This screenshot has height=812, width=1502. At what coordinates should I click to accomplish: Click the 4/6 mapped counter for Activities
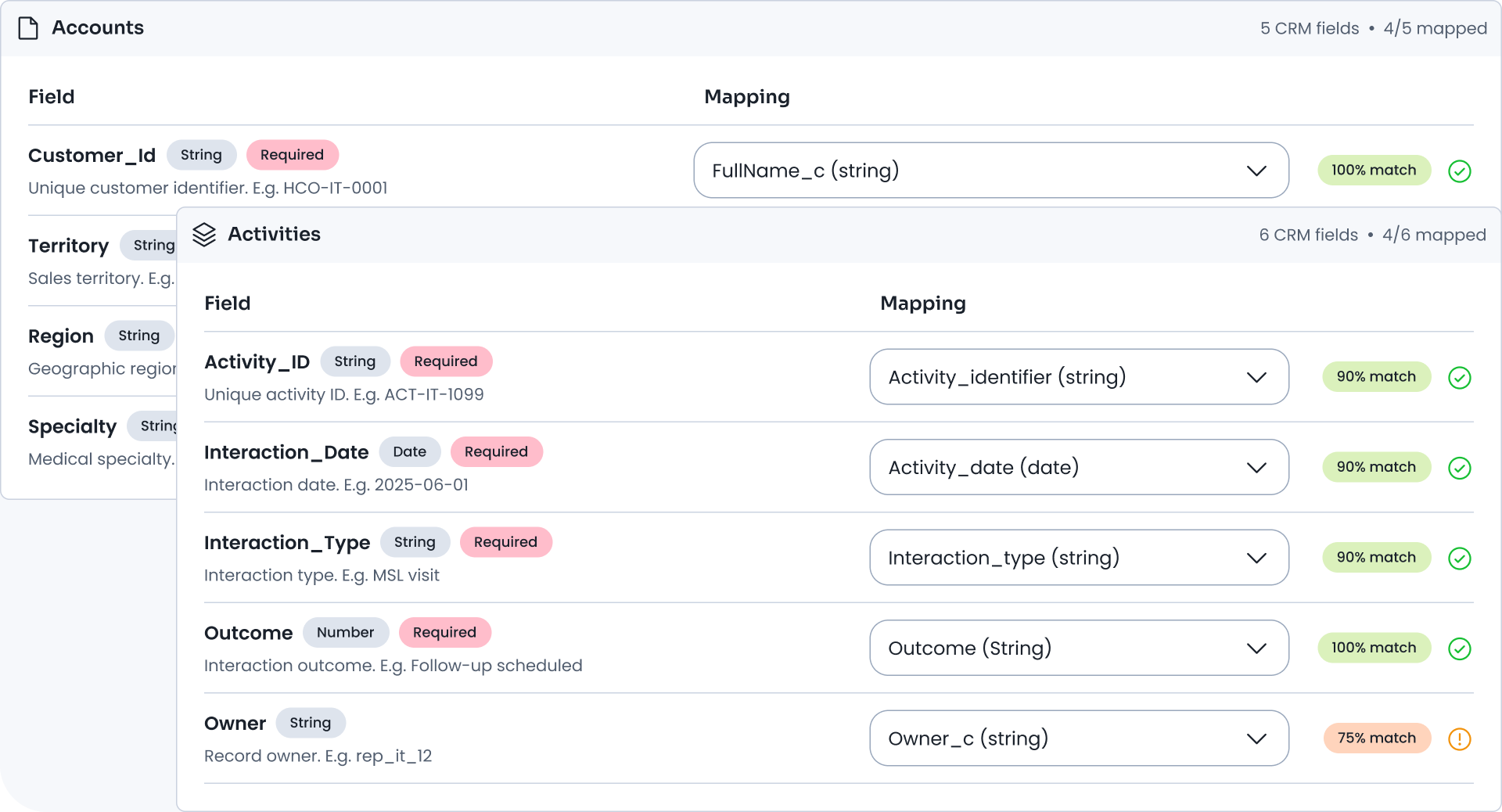point(1433,235)
